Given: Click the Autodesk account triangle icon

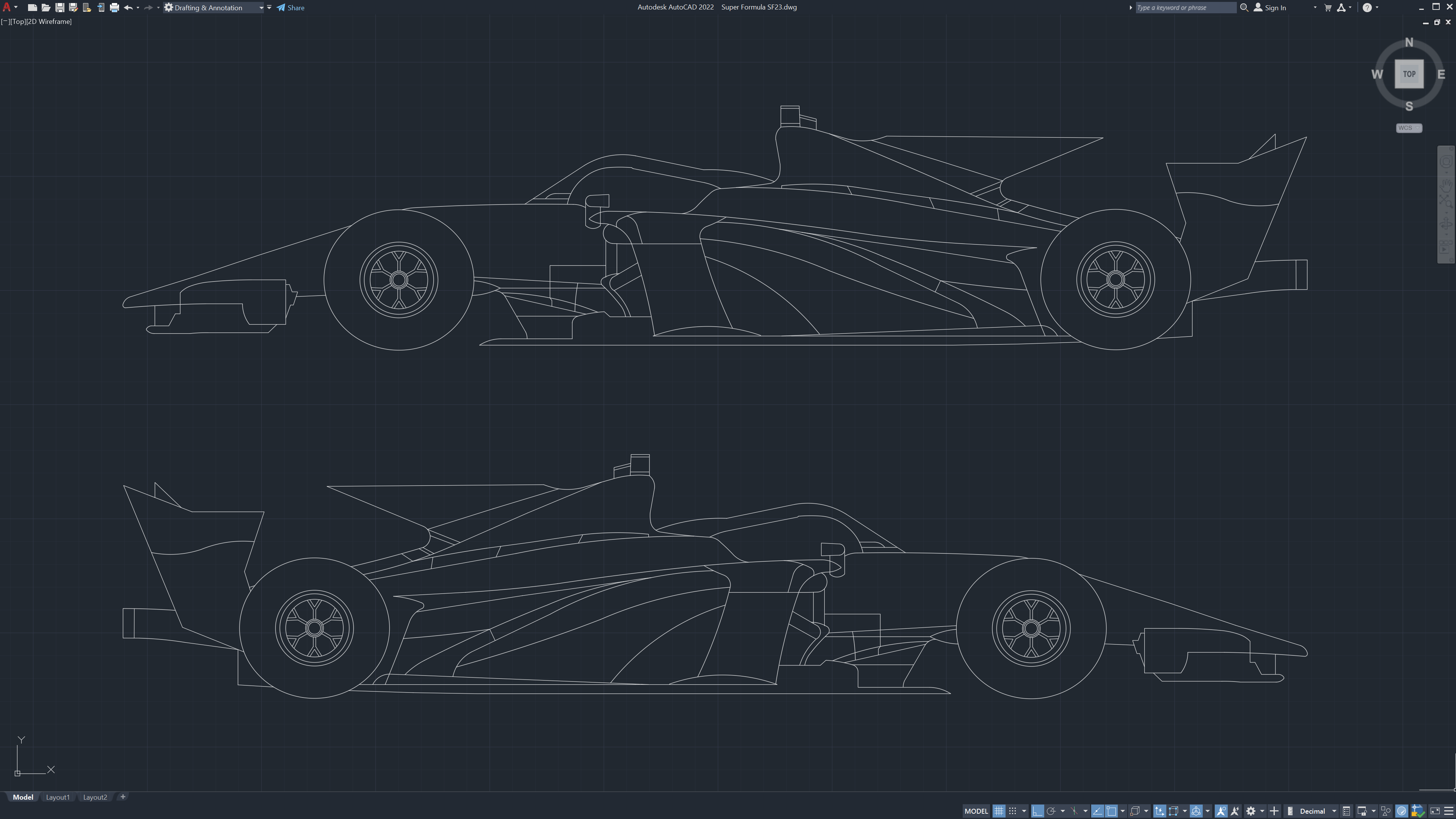Looking at the screenshot, I should pos(1341,7).
